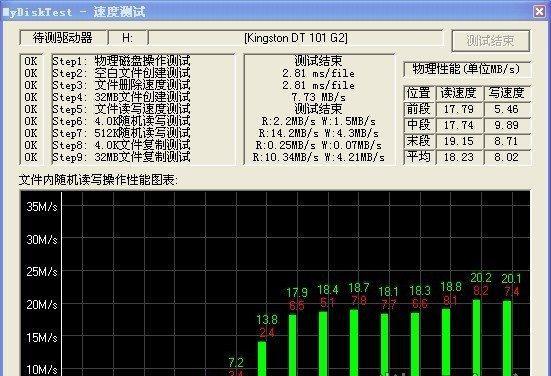Click the 18.4 chart value label
The width and height of the screenshot is (551, 376).
[328, 290]
